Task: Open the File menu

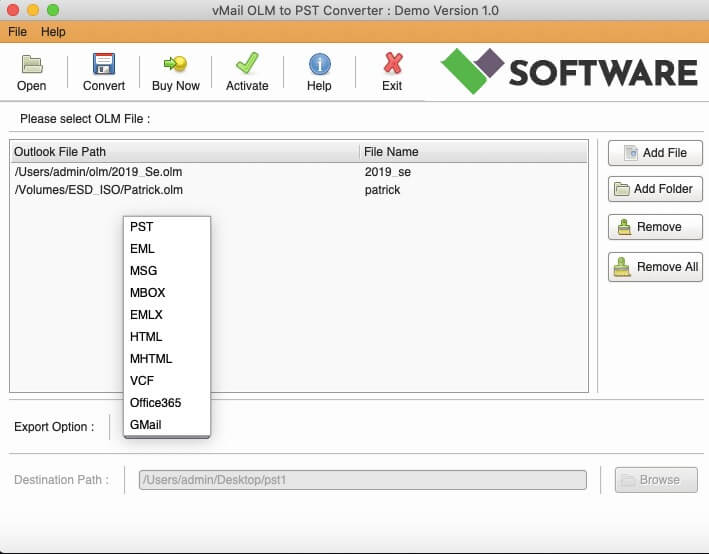Action: (17, 32)
